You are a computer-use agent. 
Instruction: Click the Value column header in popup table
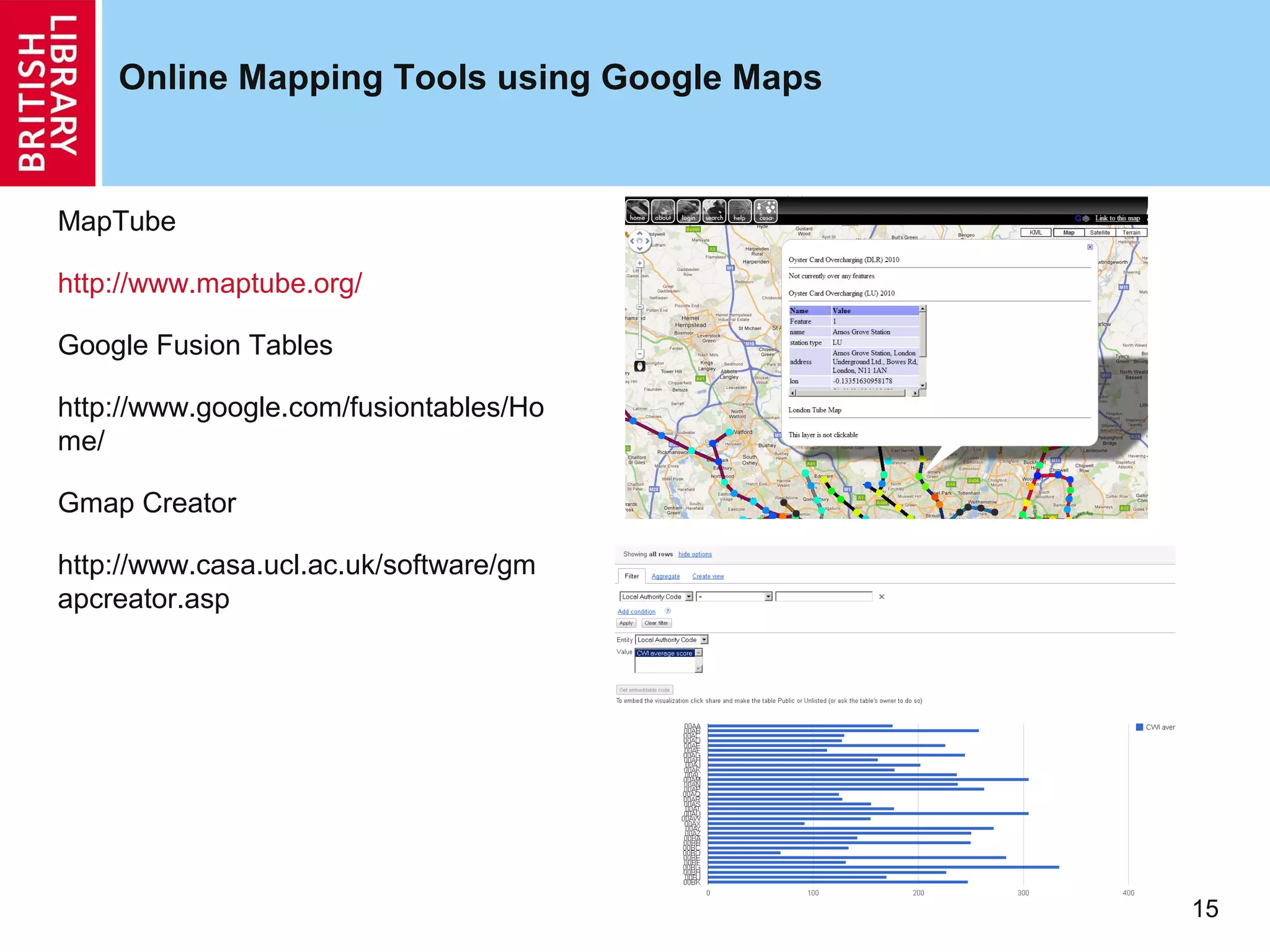[875, 311]
